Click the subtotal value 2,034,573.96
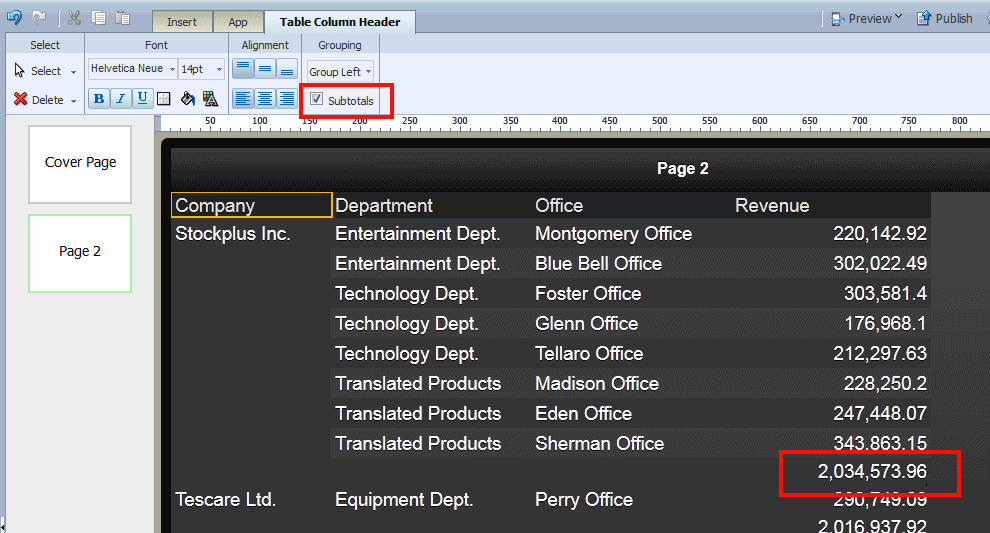This screenshot has height=533, width=990. [x=872, y=471]
